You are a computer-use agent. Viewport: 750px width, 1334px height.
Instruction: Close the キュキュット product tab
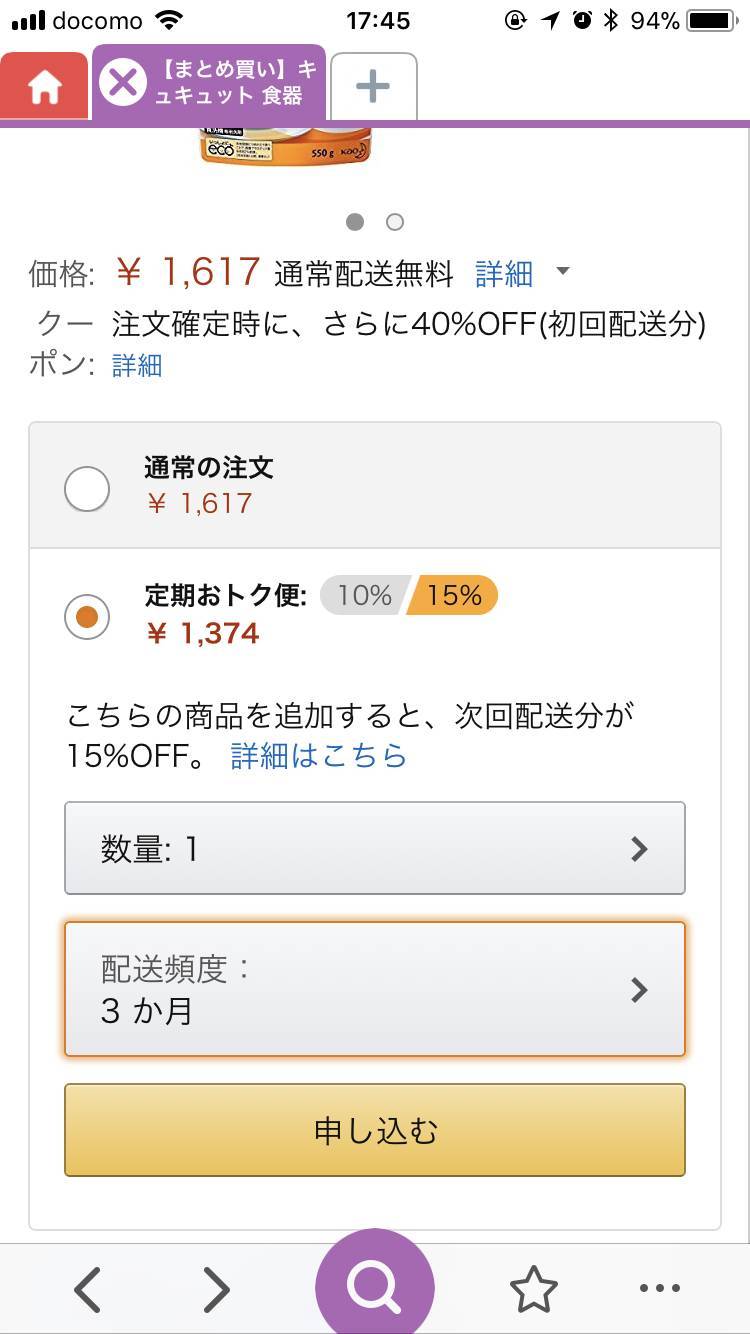(123, 82)
